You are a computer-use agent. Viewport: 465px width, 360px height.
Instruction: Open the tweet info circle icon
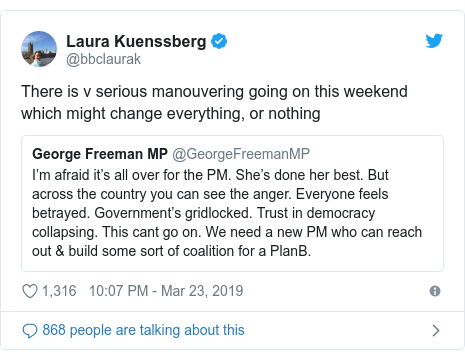tap(435, 291)
